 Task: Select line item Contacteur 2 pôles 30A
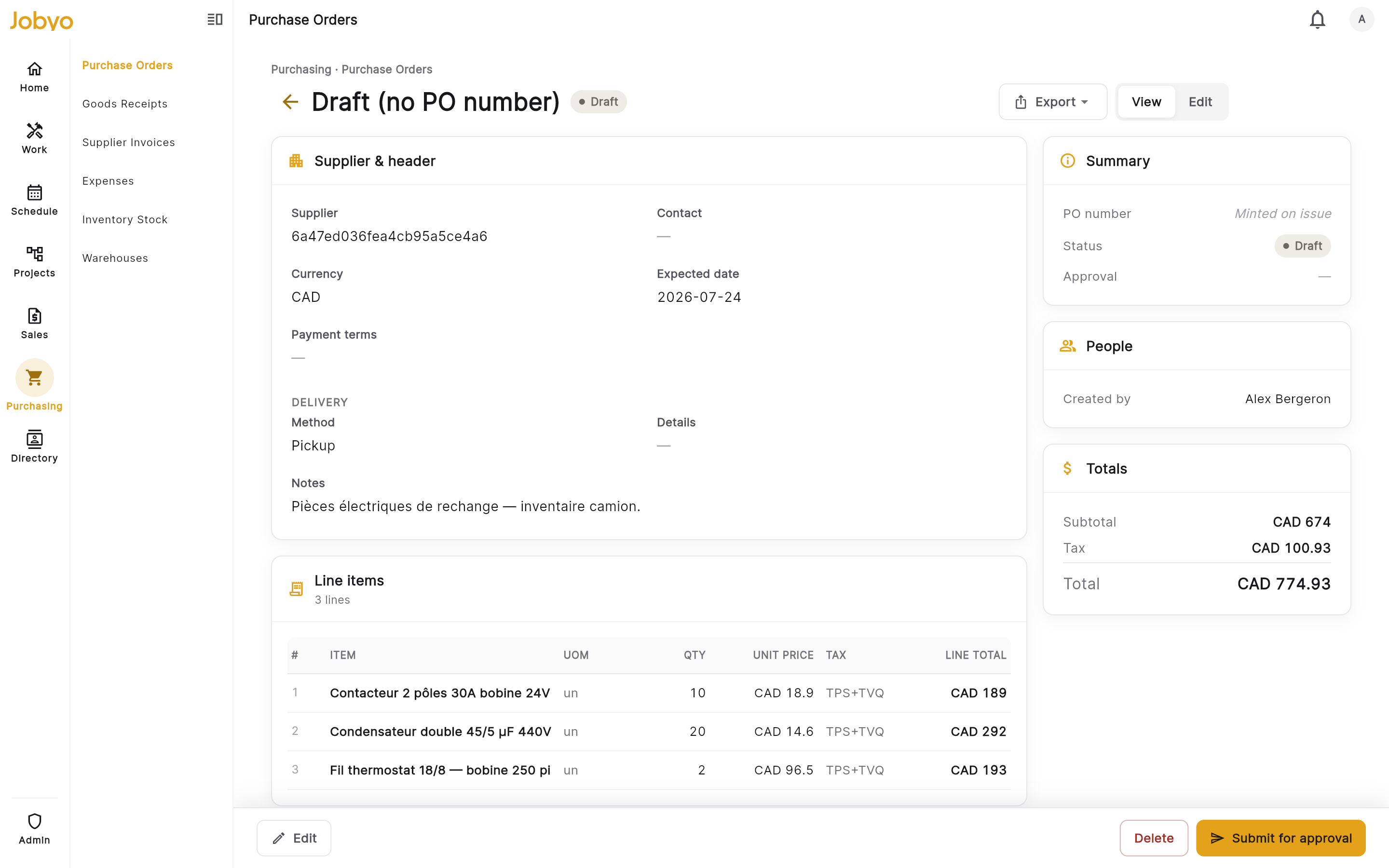pos(440,693)
